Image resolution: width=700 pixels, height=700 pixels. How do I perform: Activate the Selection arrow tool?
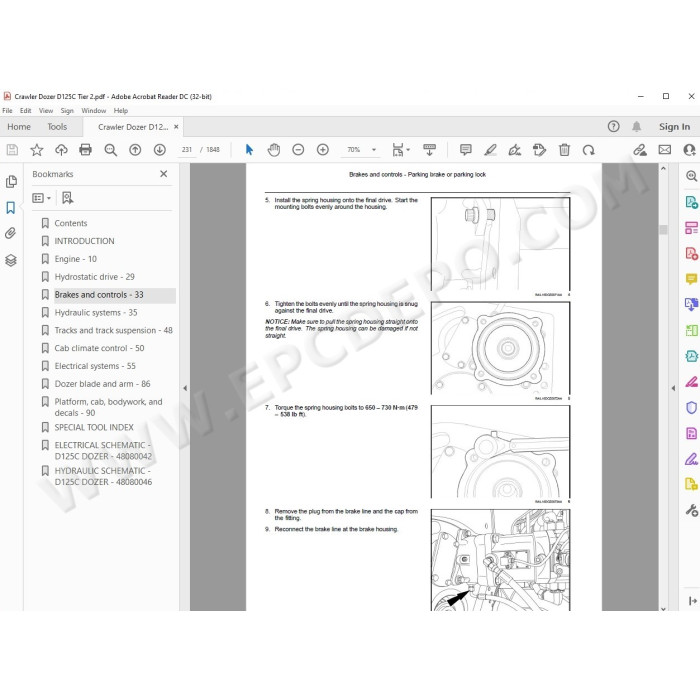249,150
